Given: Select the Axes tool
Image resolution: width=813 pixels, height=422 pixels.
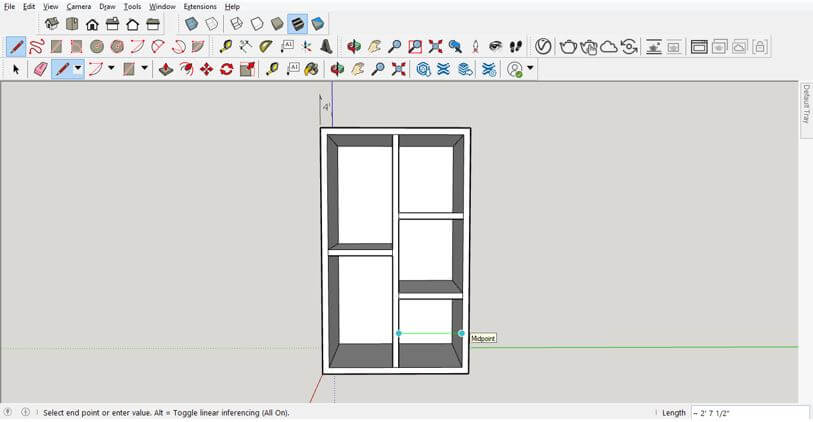Looking at the screenshot, I should [x=306, y=47].
